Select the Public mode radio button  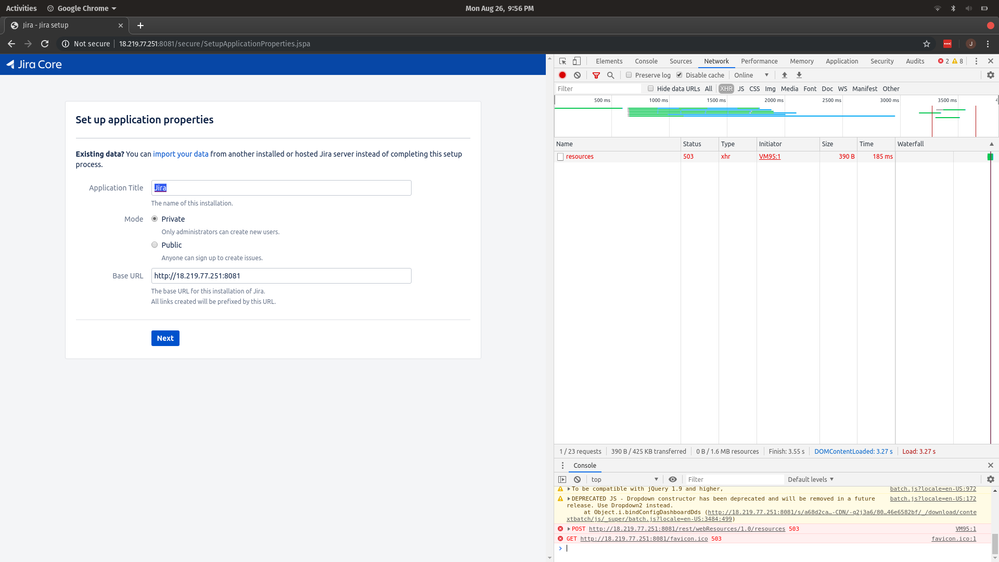pos(154,245)
